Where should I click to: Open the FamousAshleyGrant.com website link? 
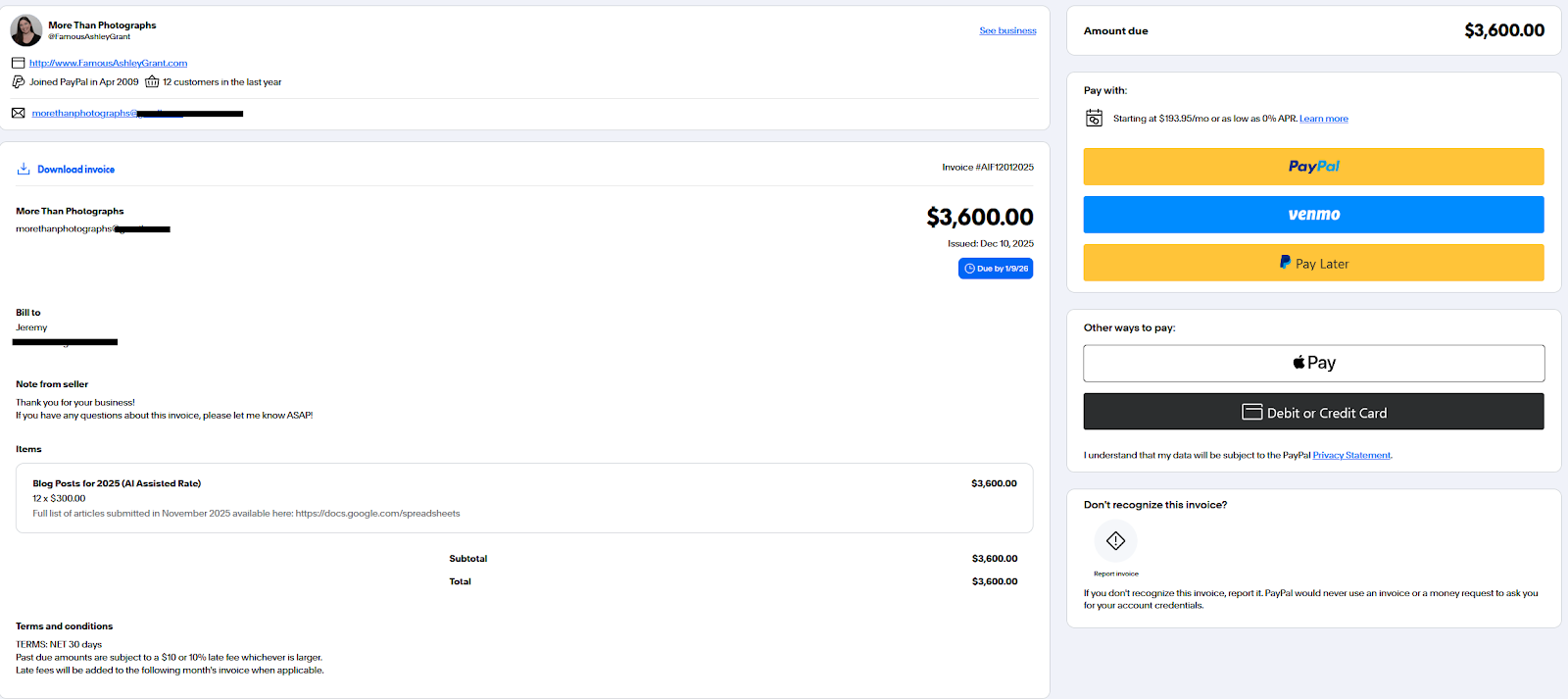click(108, 63)
